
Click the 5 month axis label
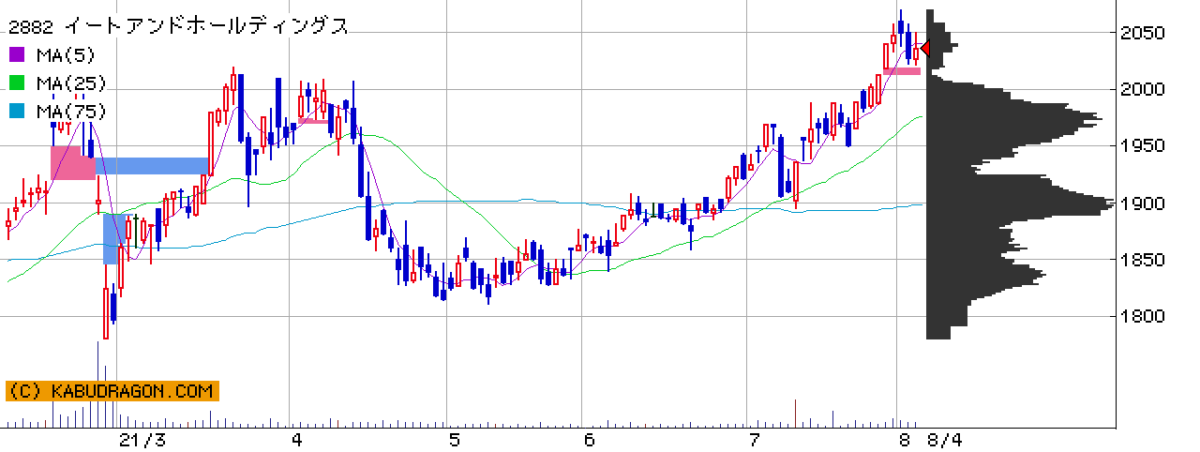tap(455, 440)
